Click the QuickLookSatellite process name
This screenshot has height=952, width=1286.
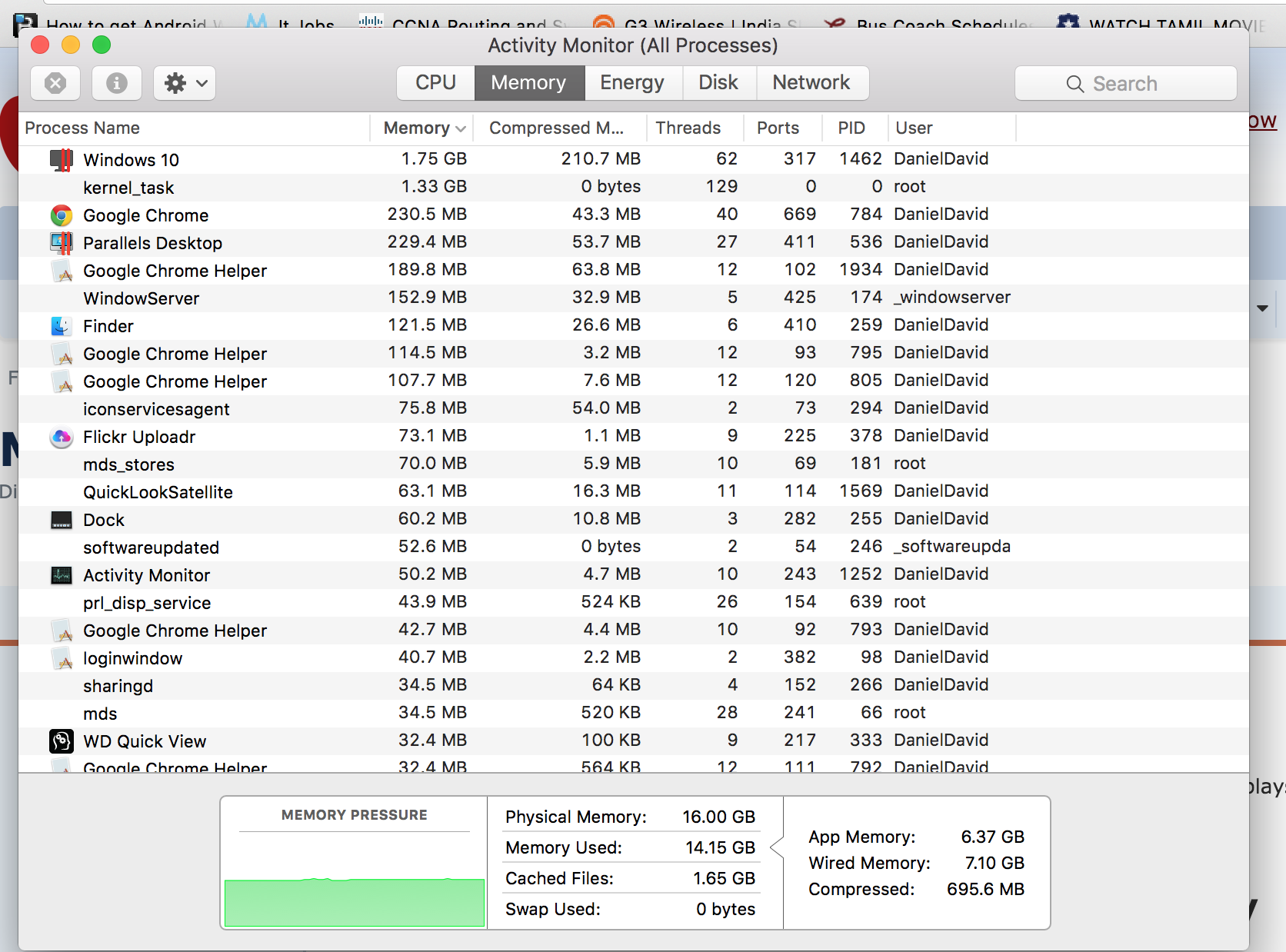[158, 492]
